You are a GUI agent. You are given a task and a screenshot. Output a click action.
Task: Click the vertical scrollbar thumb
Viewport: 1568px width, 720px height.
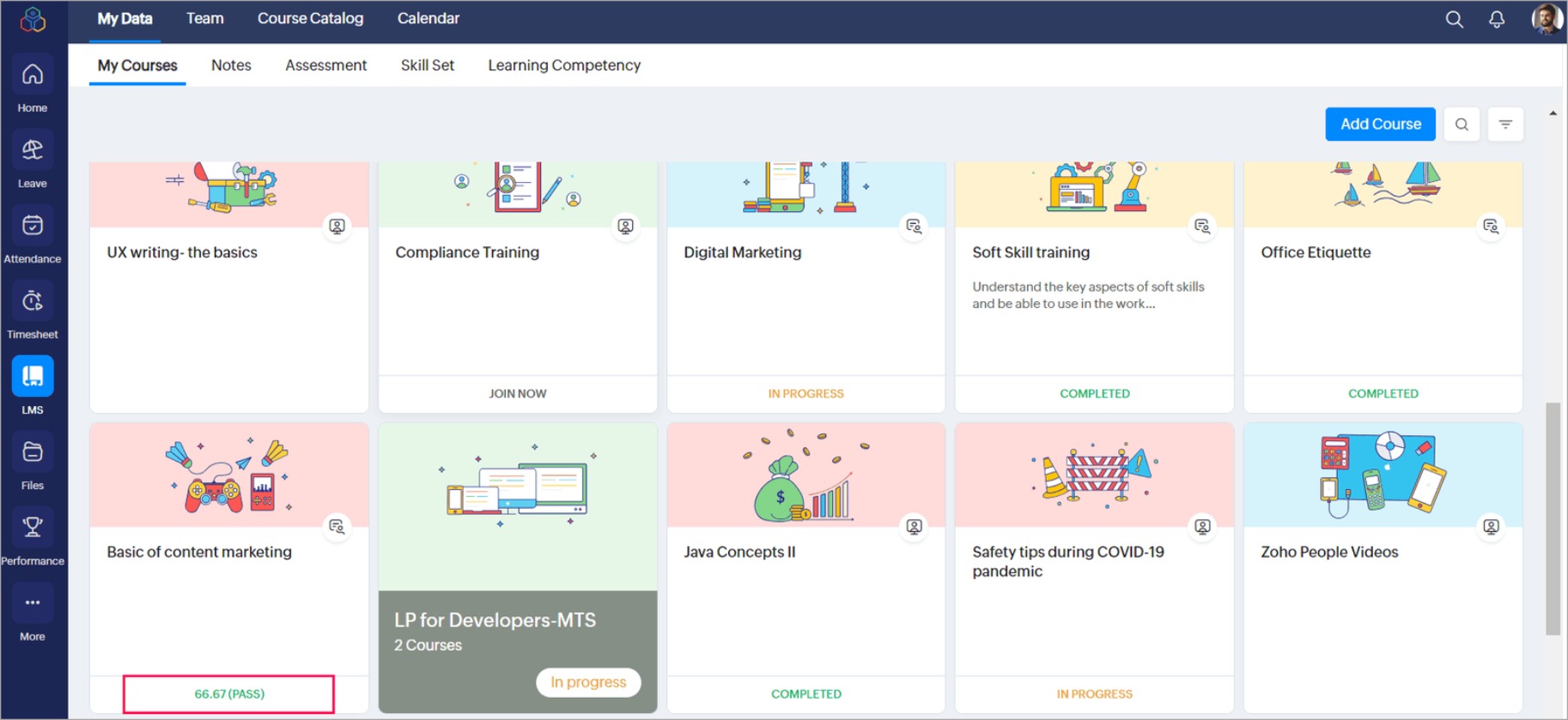tap(1553, 518)
